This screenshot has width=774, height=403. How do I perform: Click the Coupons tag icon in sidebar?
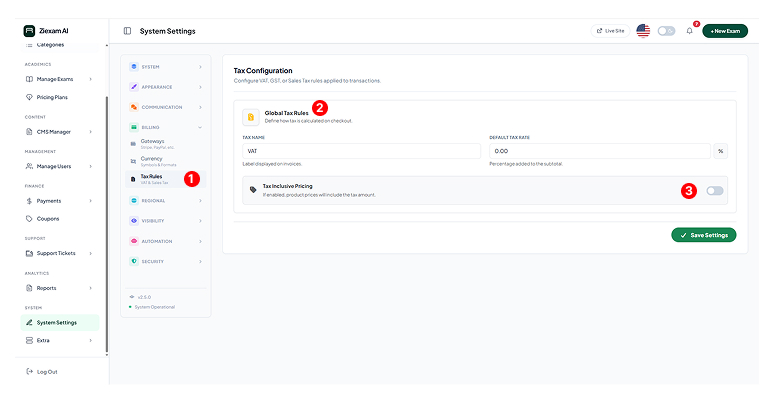pos(29,218)
